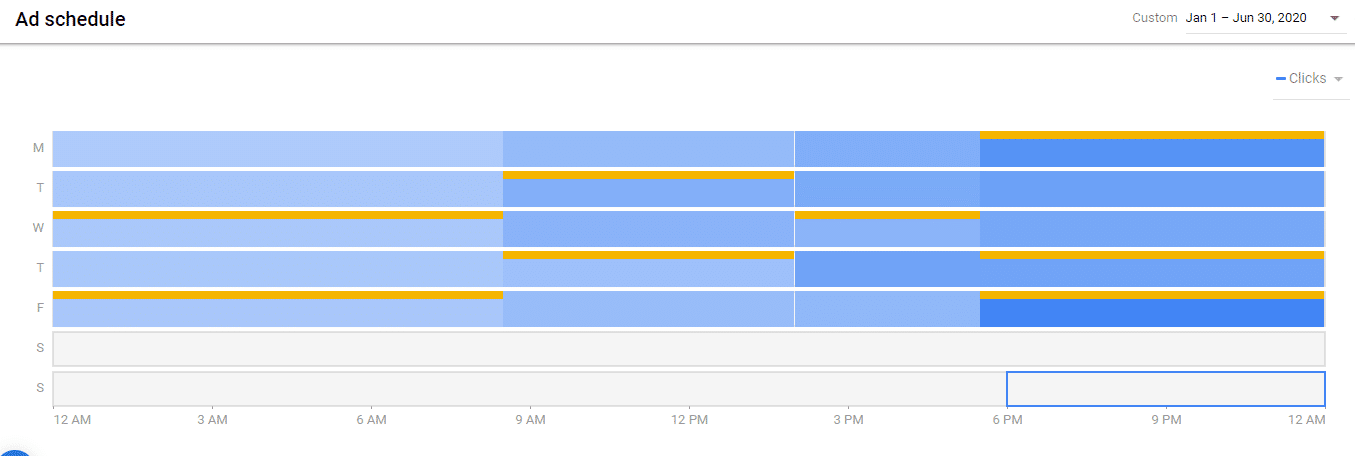Expand the Clicks metric dropdown
Image resolution: width=1355 pixels, height=456 pixels.
[x=1338, y=79]
